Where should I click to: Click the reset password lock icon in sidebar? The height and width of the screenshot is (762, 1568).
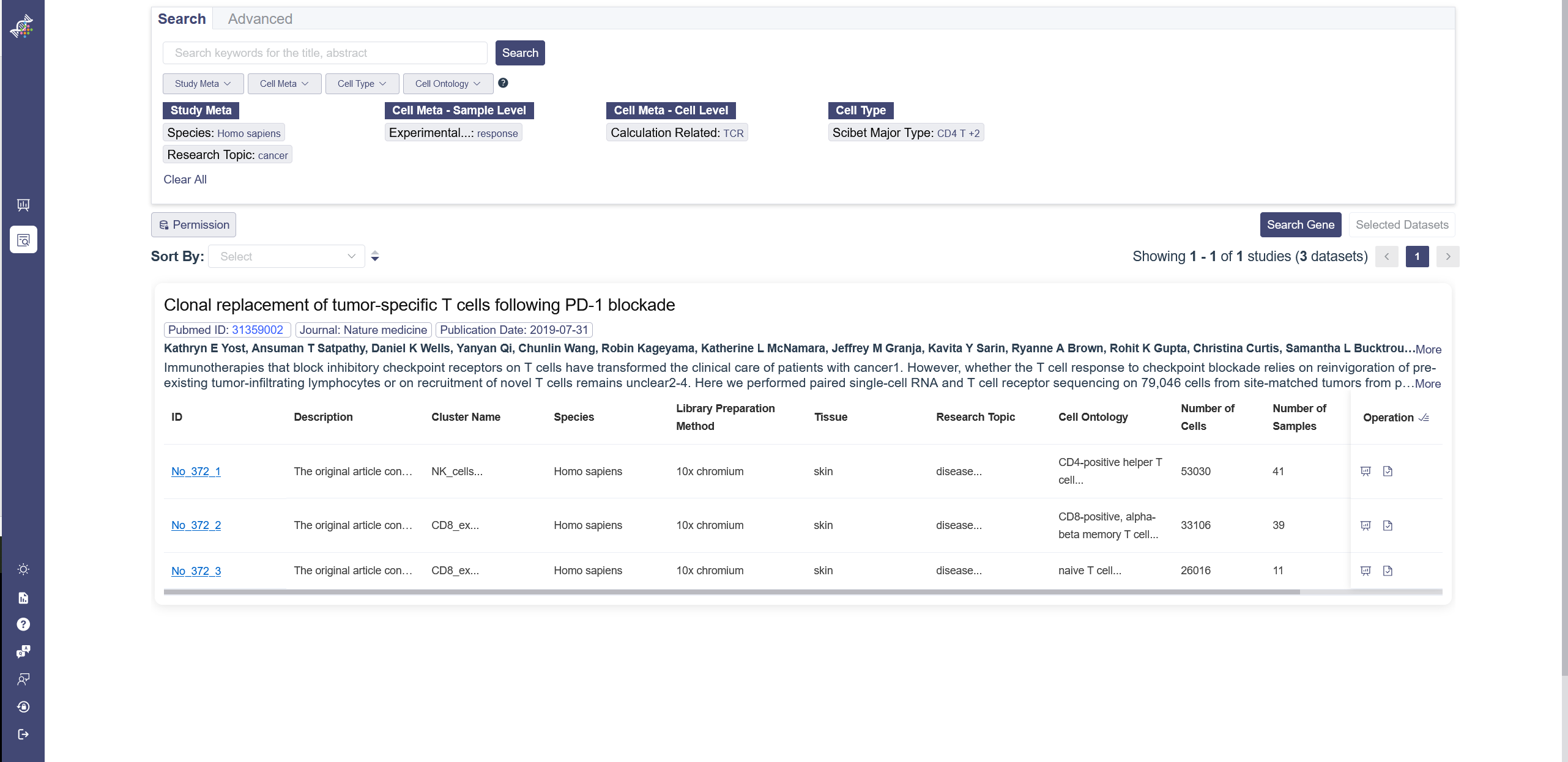pyautogui.click(x=23, y=706)
